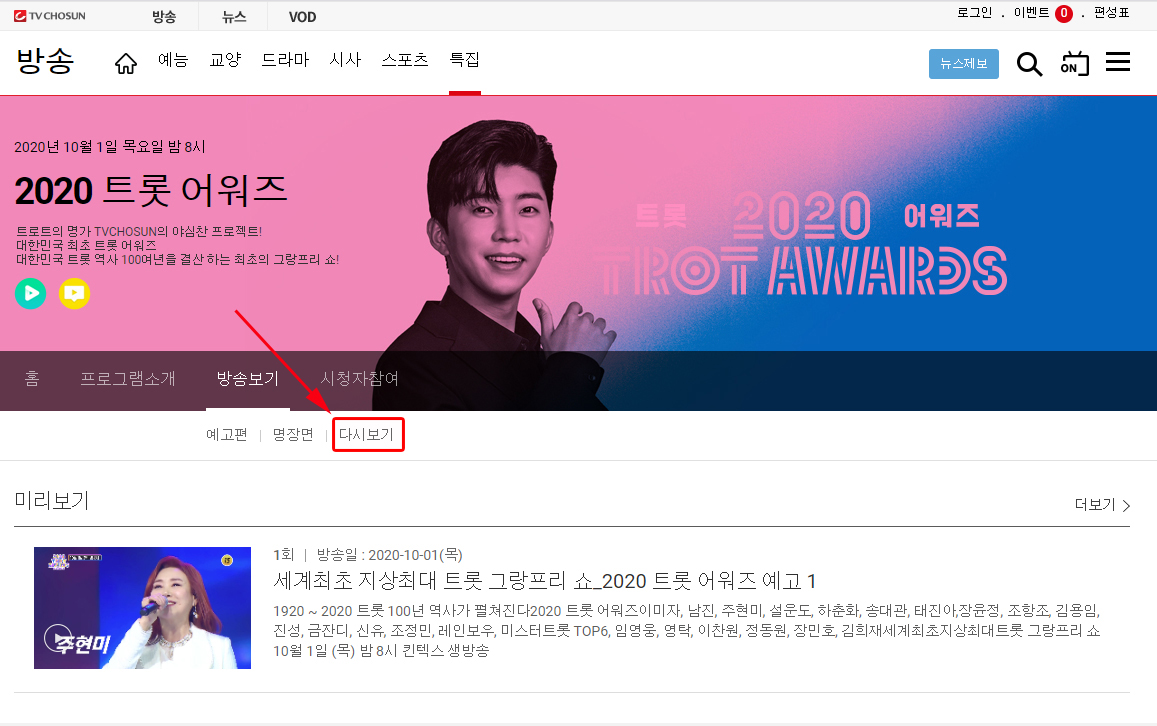Image resolution: width=1157 pixels, height=726 pixels.
Task: Click the 이벤트 link
Action: click(x=1031, y=13)
